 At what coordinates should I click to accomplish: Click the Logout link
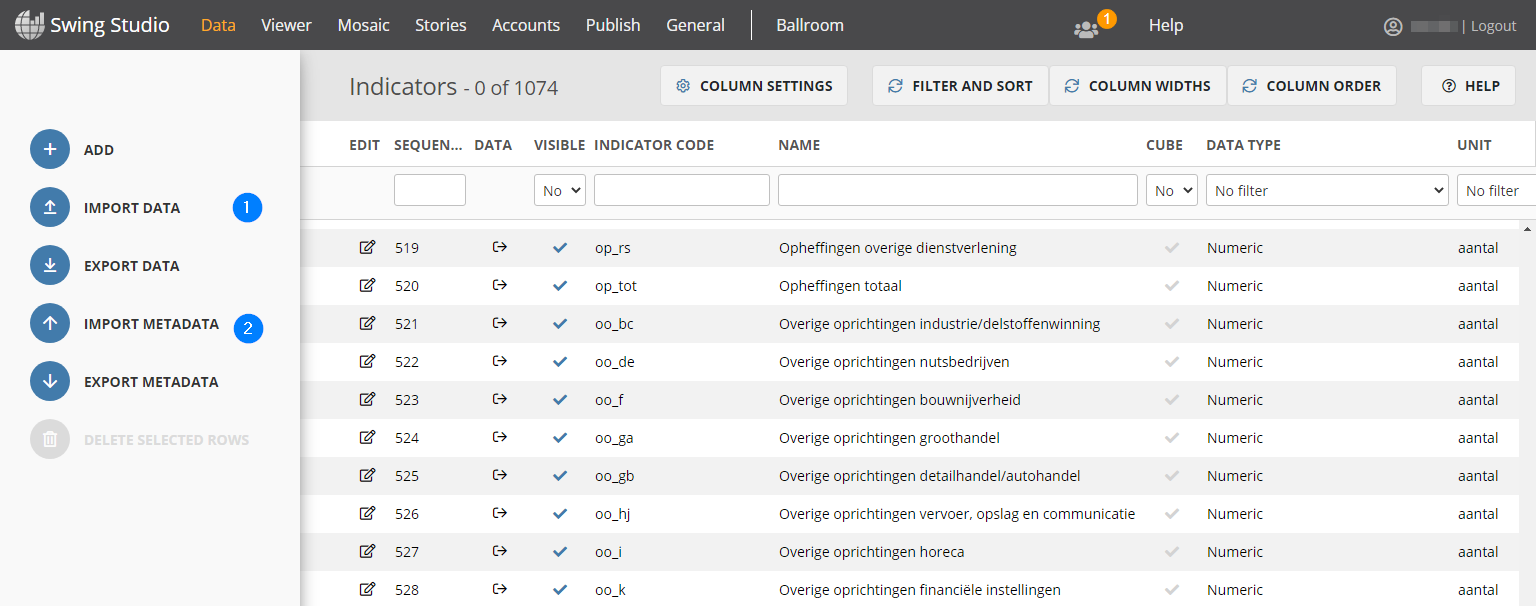coord(1494,26)
